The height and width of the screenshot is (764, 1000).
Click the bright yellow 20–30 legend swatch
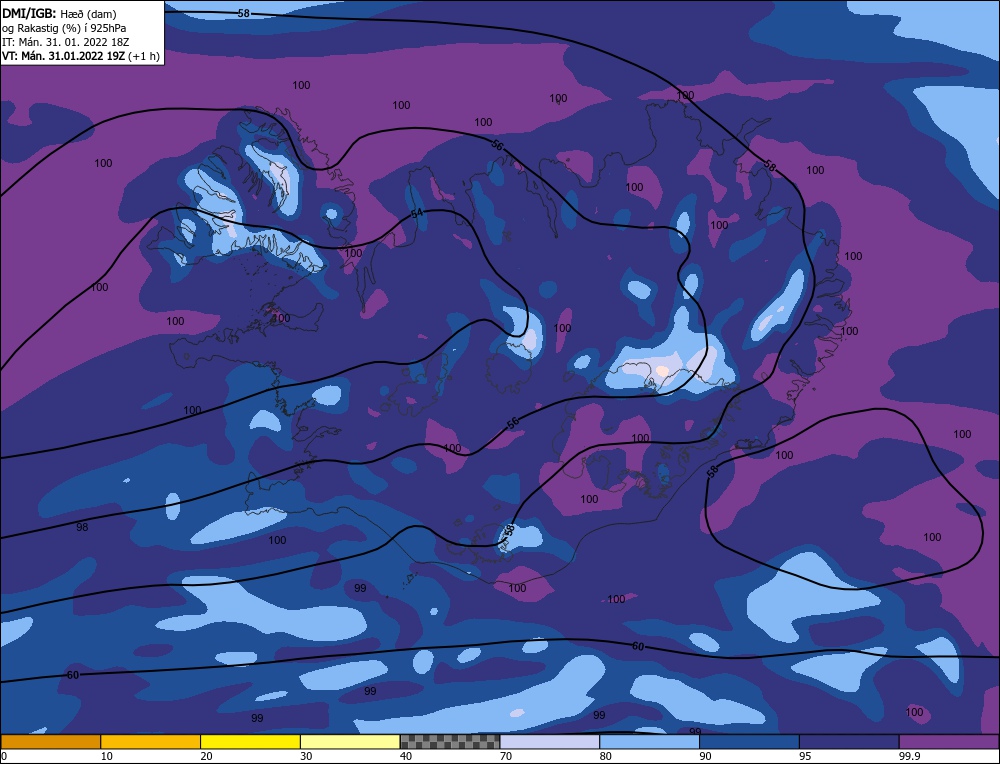(250, 741)
